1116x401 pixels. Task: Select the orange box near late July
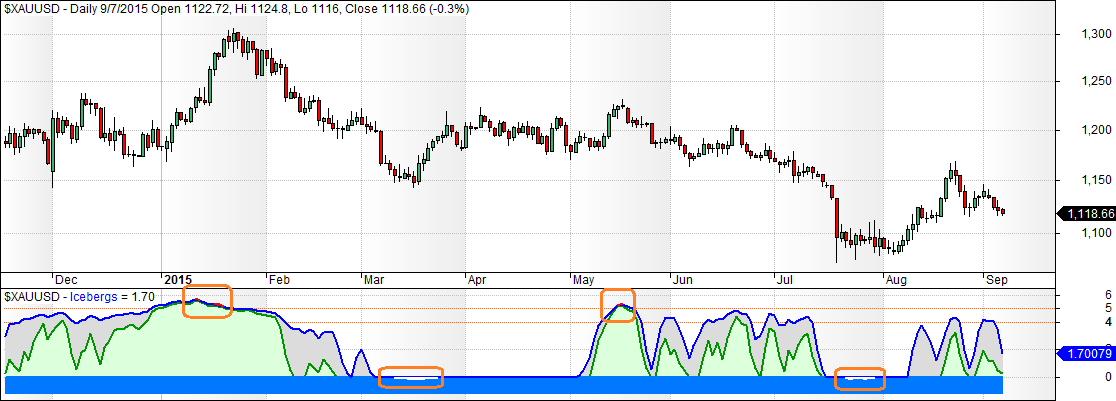pos(860,378)
